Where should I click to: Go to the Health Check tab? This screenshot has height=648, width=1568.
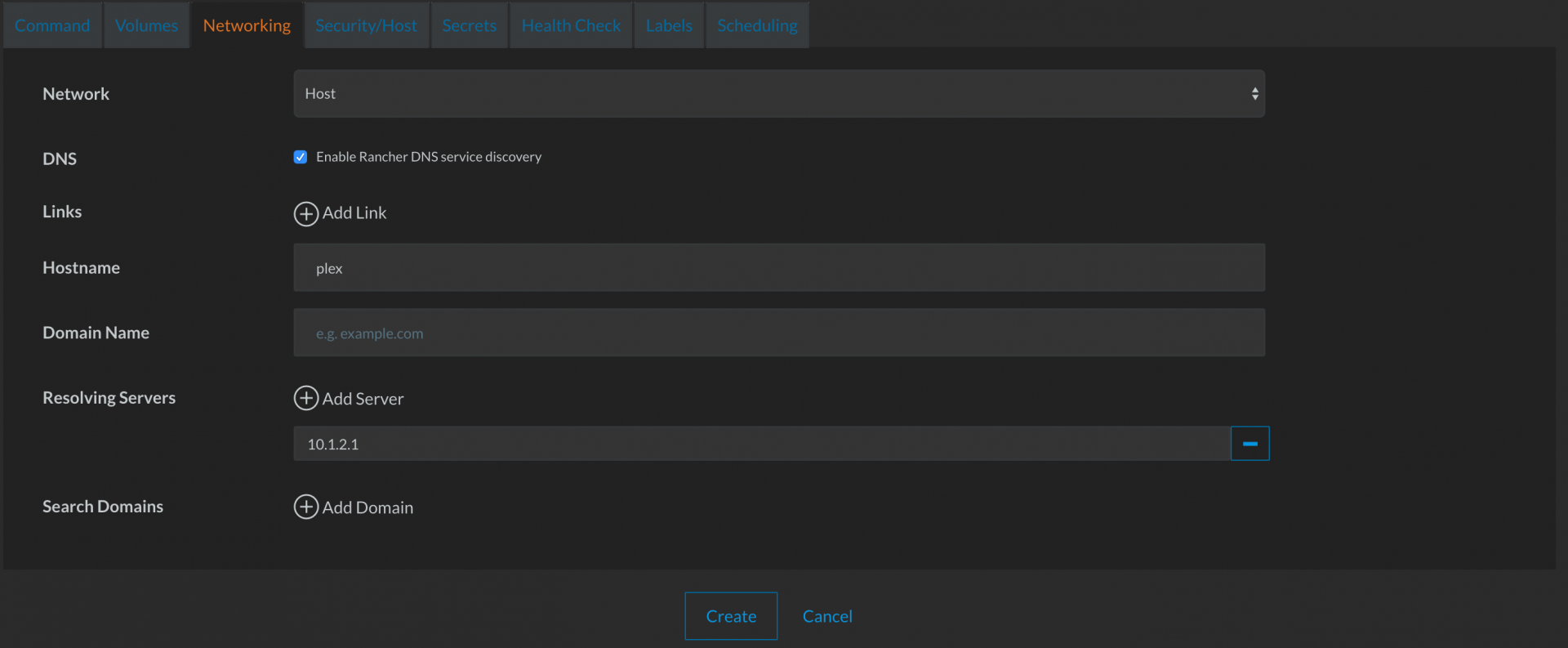(571, 25)
